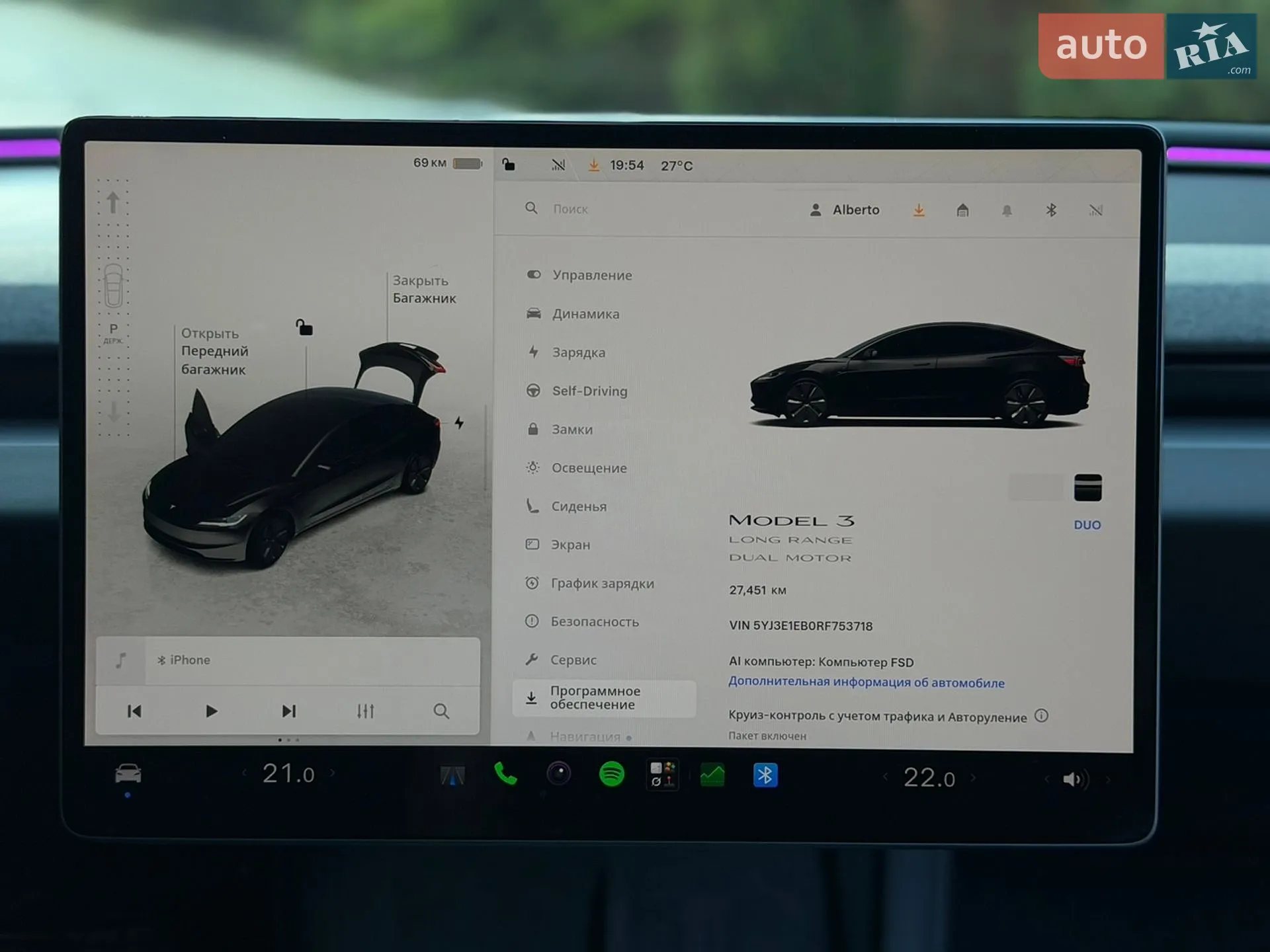Decrease the volume with the left arrow

pyautogui.click(x=1046, y=779)
